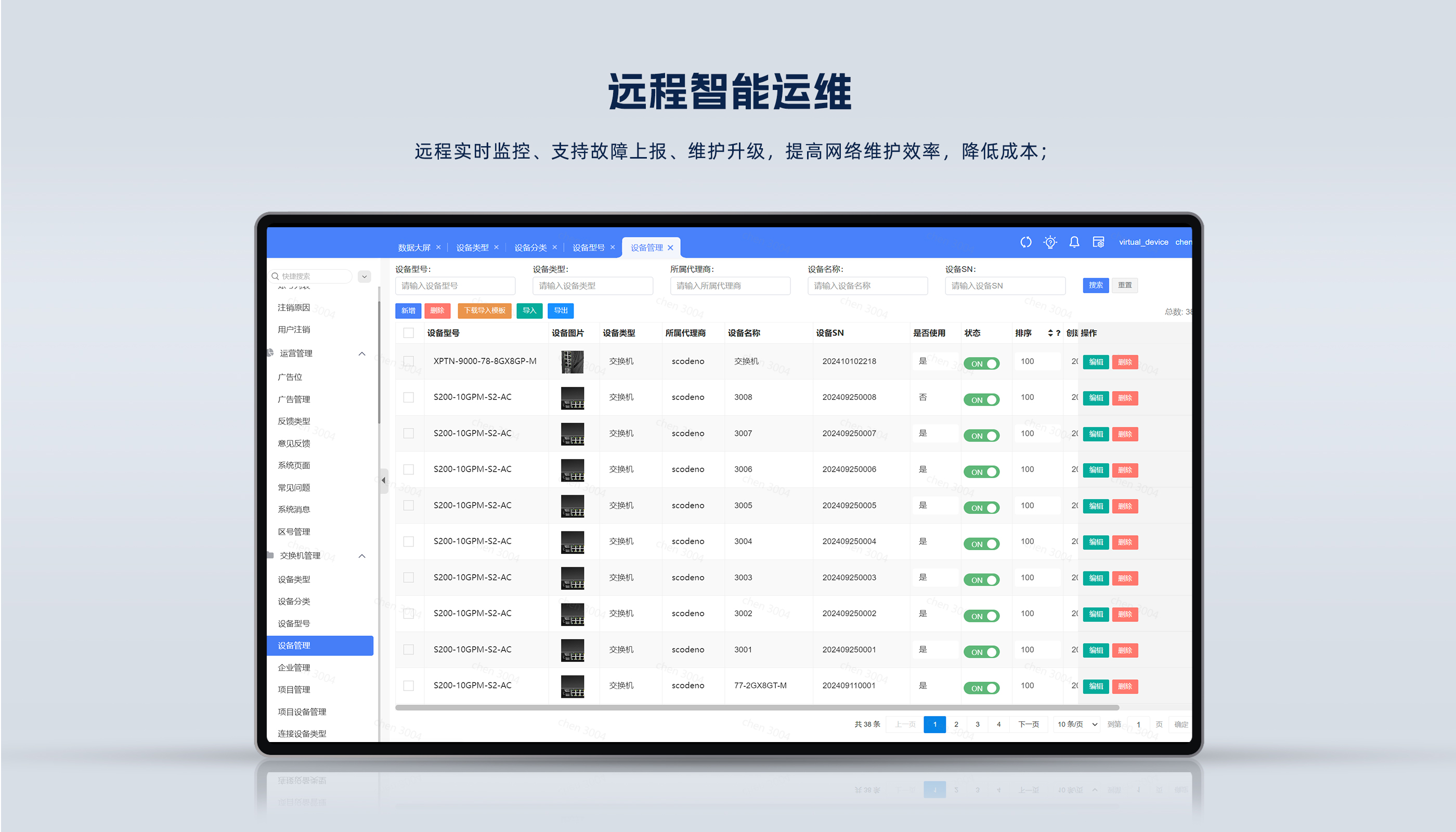
Task: Click the sidebar collapse arrow handle
Action: 383,480
